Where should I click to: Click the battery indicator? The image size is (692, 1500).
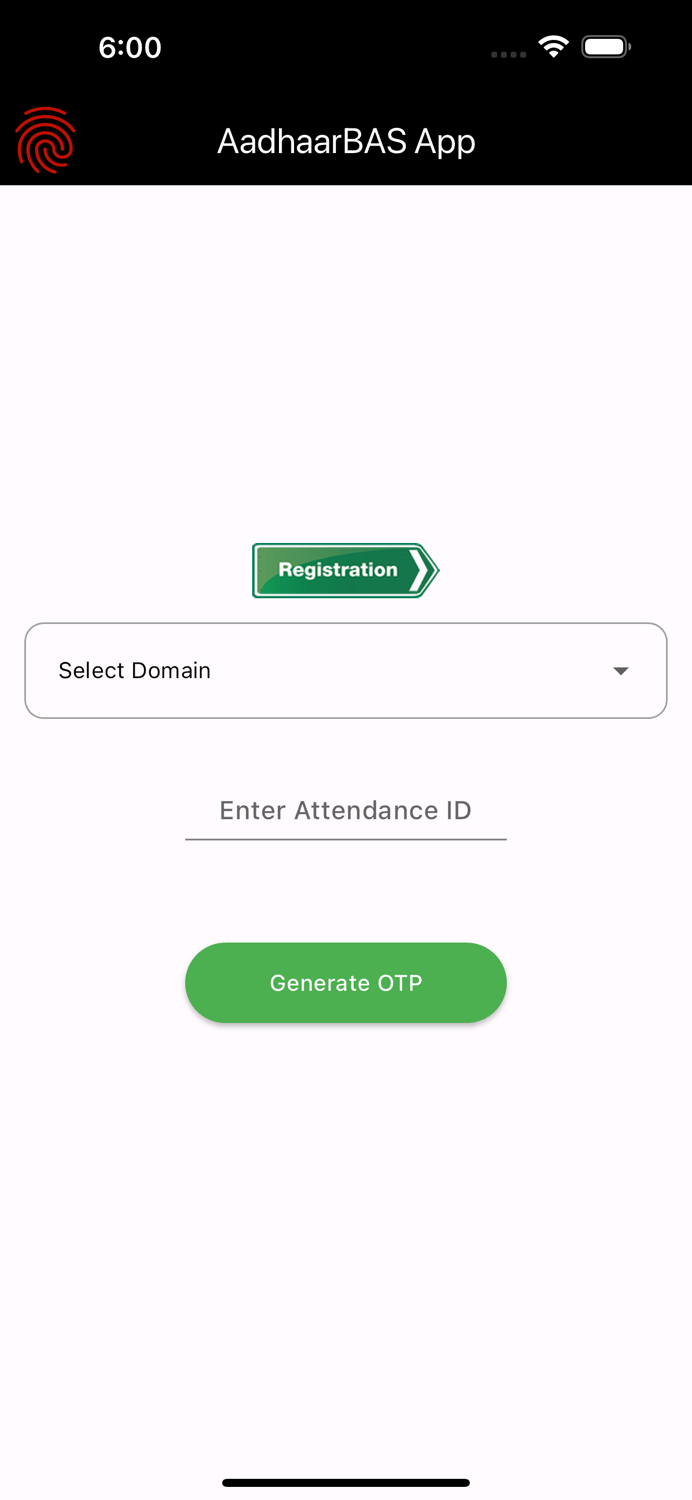pyautogui.click(x=604, y=45)
